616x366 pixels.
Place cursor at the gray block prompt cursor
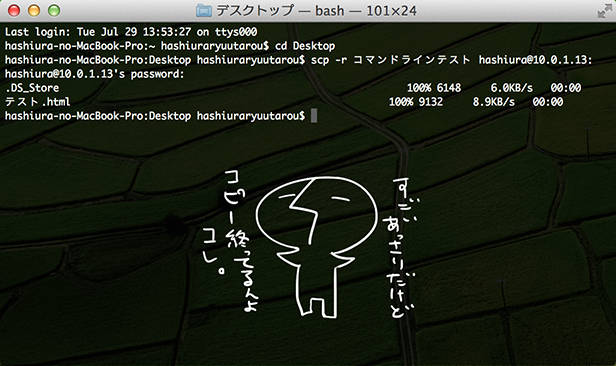[314, 116]
